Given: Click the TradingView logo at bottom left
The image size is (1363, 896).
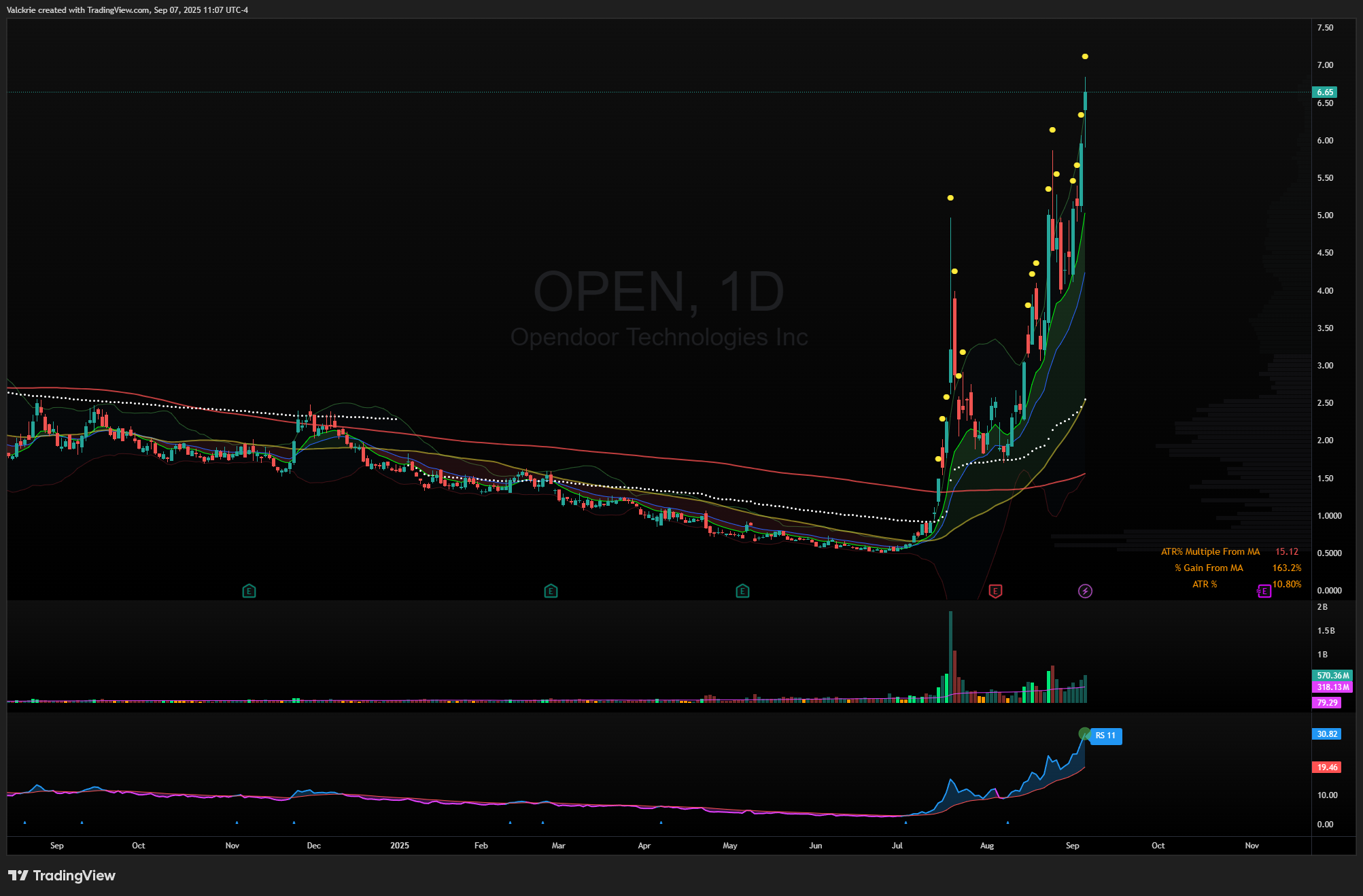Looking at the screenshot, I should [62, 876].
